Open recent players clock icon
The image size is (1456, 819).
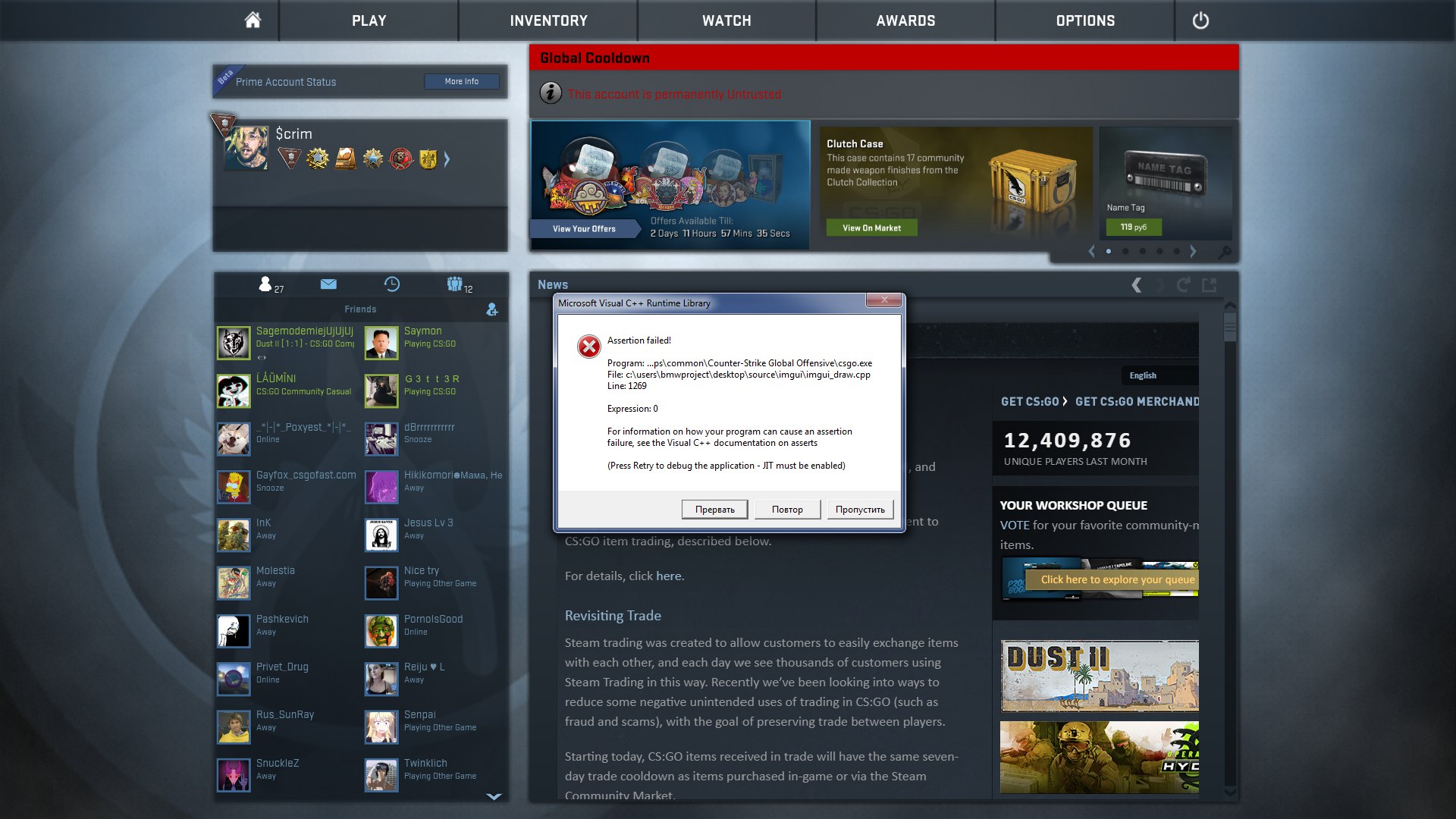(x=391, y=284)
